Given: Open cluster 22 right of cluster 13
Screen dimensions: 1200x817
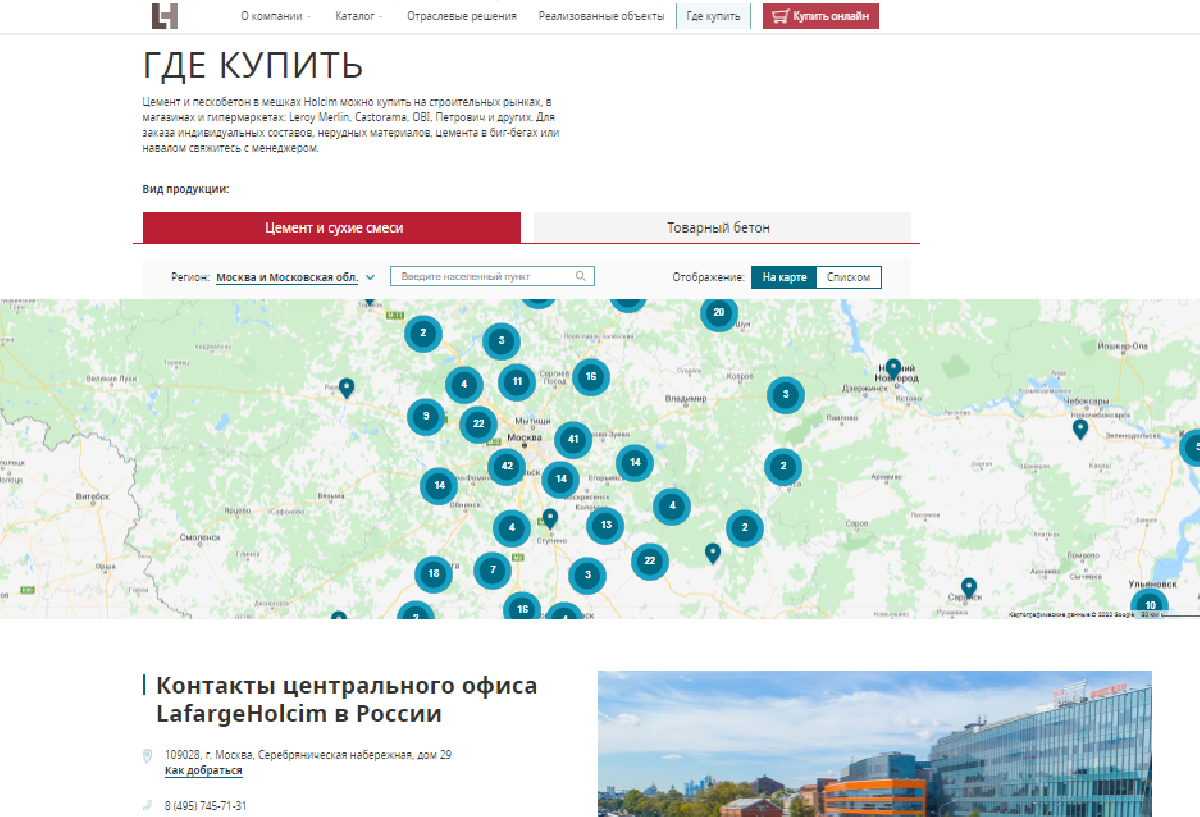Looking at the screenshot, I should tap(650, 561).
